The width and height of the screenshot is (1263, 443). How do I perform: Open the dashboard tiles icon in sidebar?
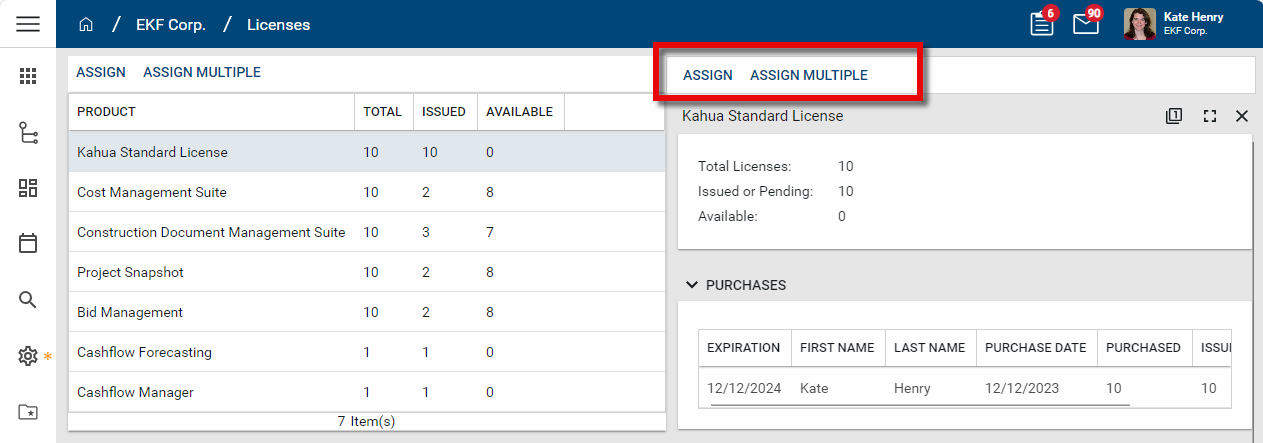point(28,188)
